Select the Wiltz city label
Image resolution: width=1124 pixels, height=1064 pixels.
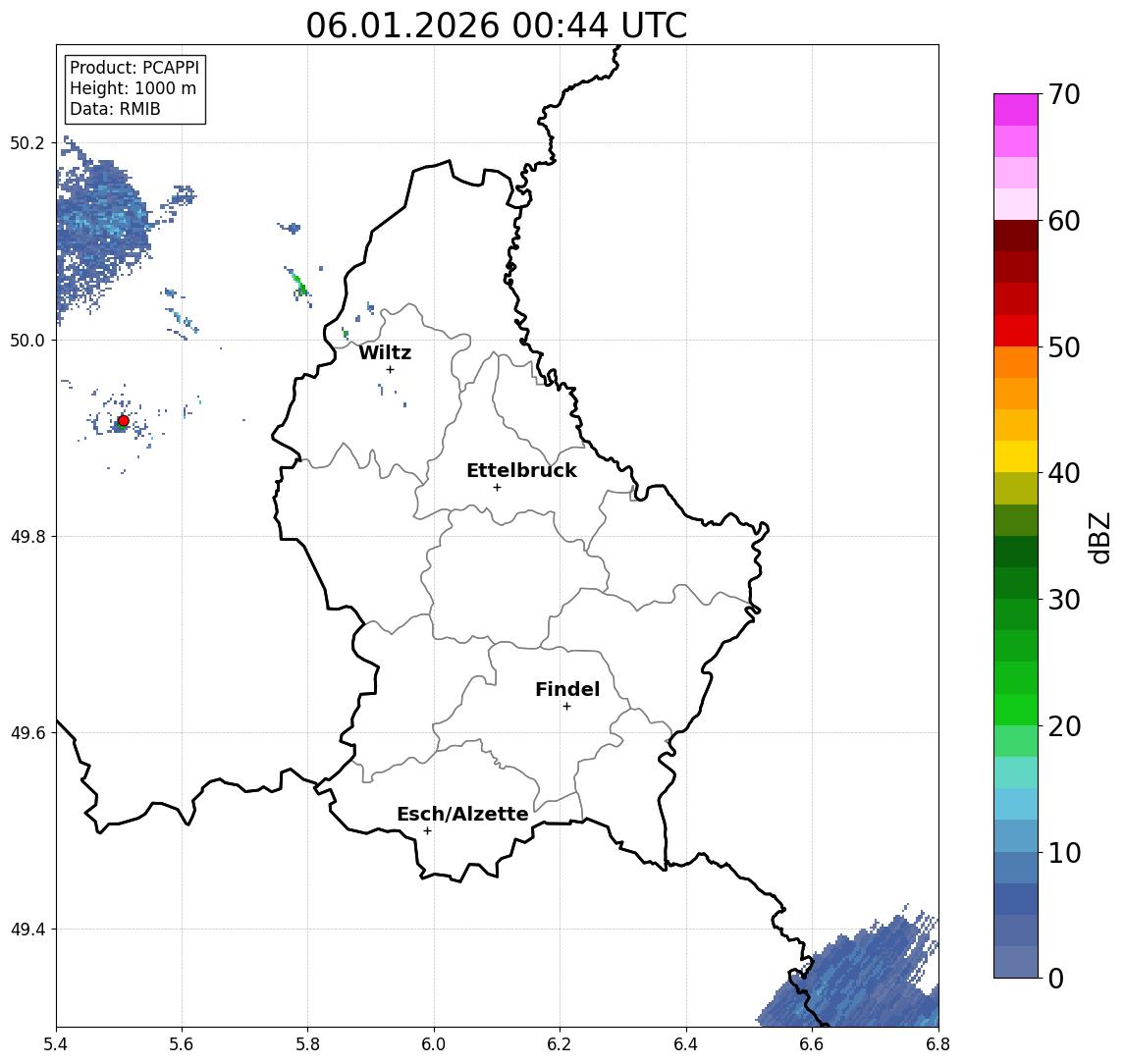click(x=385, y=352)
